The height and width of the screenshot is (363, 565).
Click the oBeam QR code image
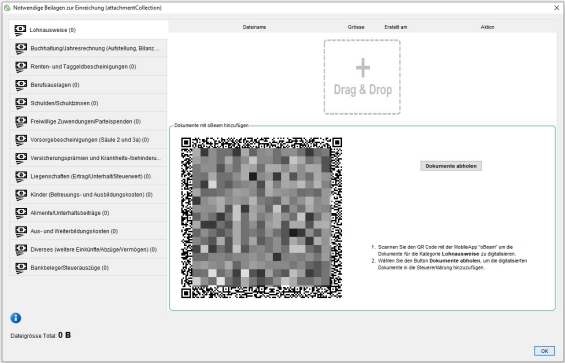click(261, 218)
